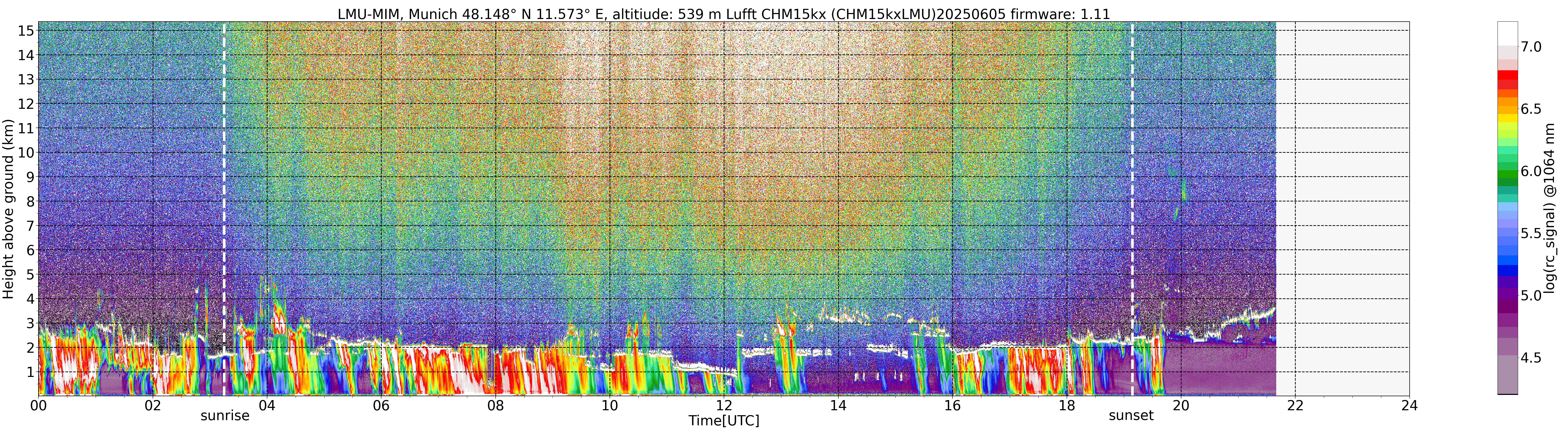Click time axis tick label "12"

tap(724, 406)
